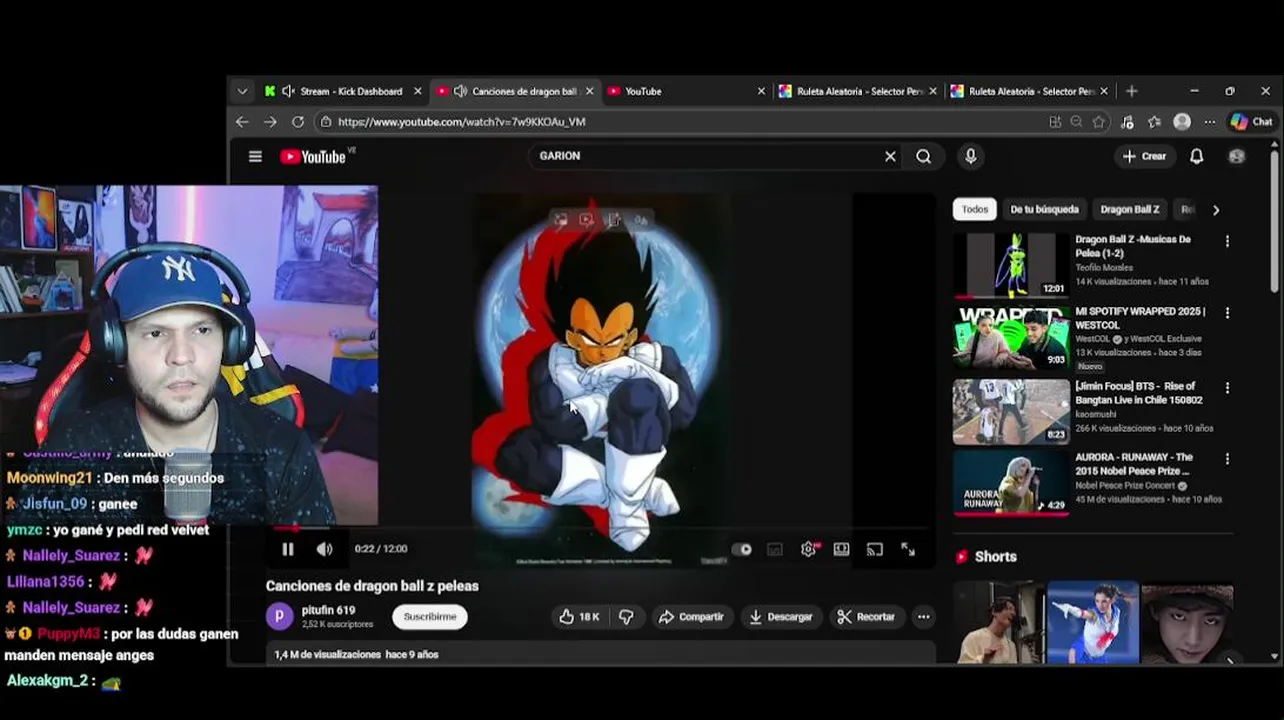Open pitufin 619 channel avatar
The image size is (1284, 720).
tap(280, 617)
